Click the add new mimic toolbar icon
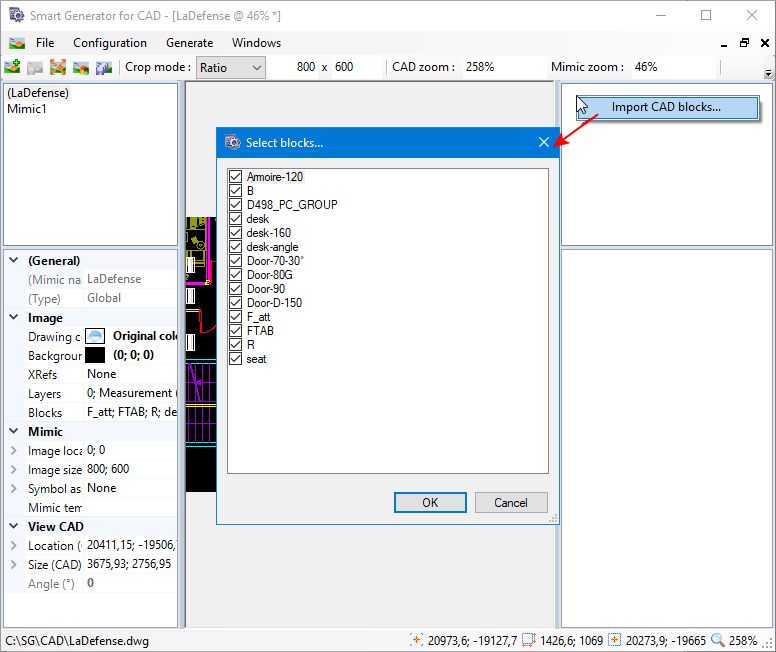The width and height of the screenshot is (776, 652). [x=12, y=68]
